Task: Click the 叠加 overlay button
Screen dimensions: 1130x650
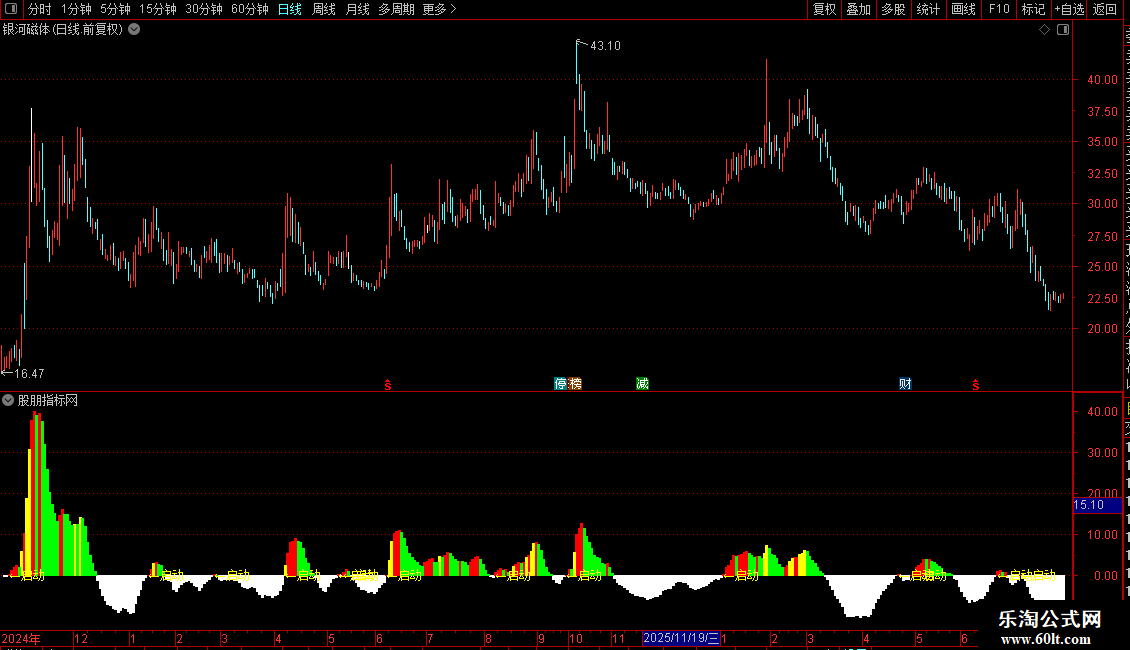Action: pyautogui.click(x=858, y=9)
